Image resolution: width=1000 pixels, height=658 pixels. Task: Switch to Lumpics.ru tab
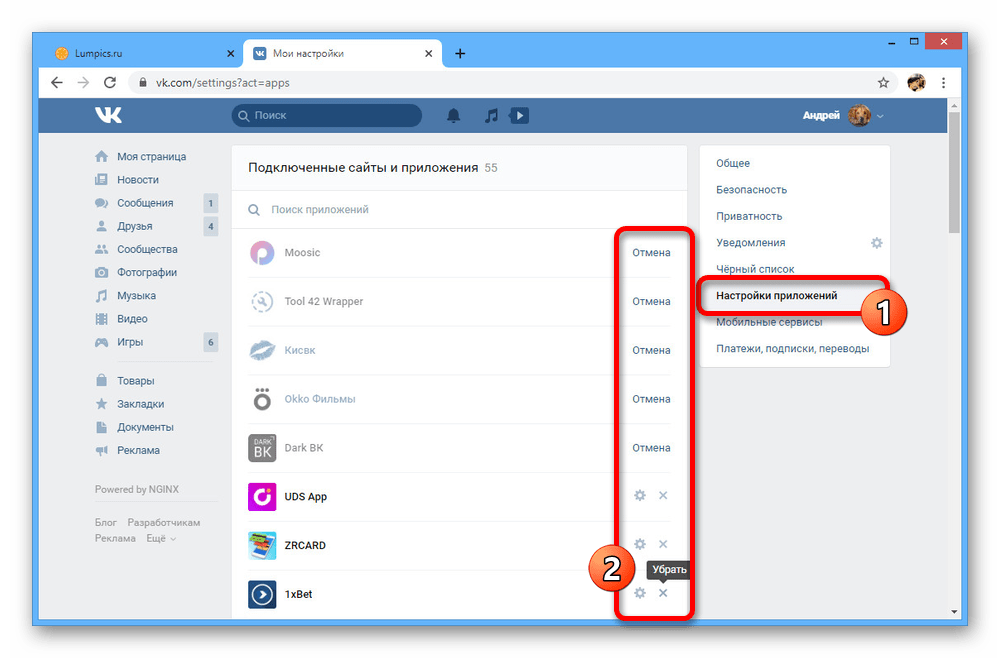[143, 54]
